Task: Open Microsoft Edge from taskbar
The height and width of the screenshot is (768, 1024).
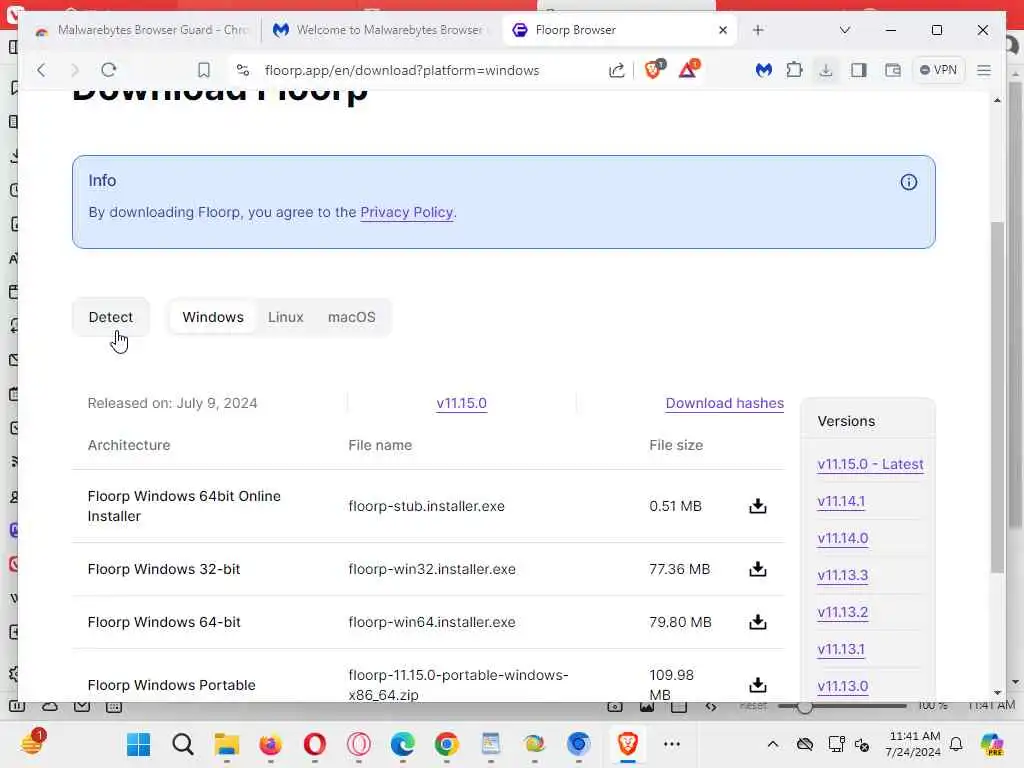Action: tap(402, 744)
